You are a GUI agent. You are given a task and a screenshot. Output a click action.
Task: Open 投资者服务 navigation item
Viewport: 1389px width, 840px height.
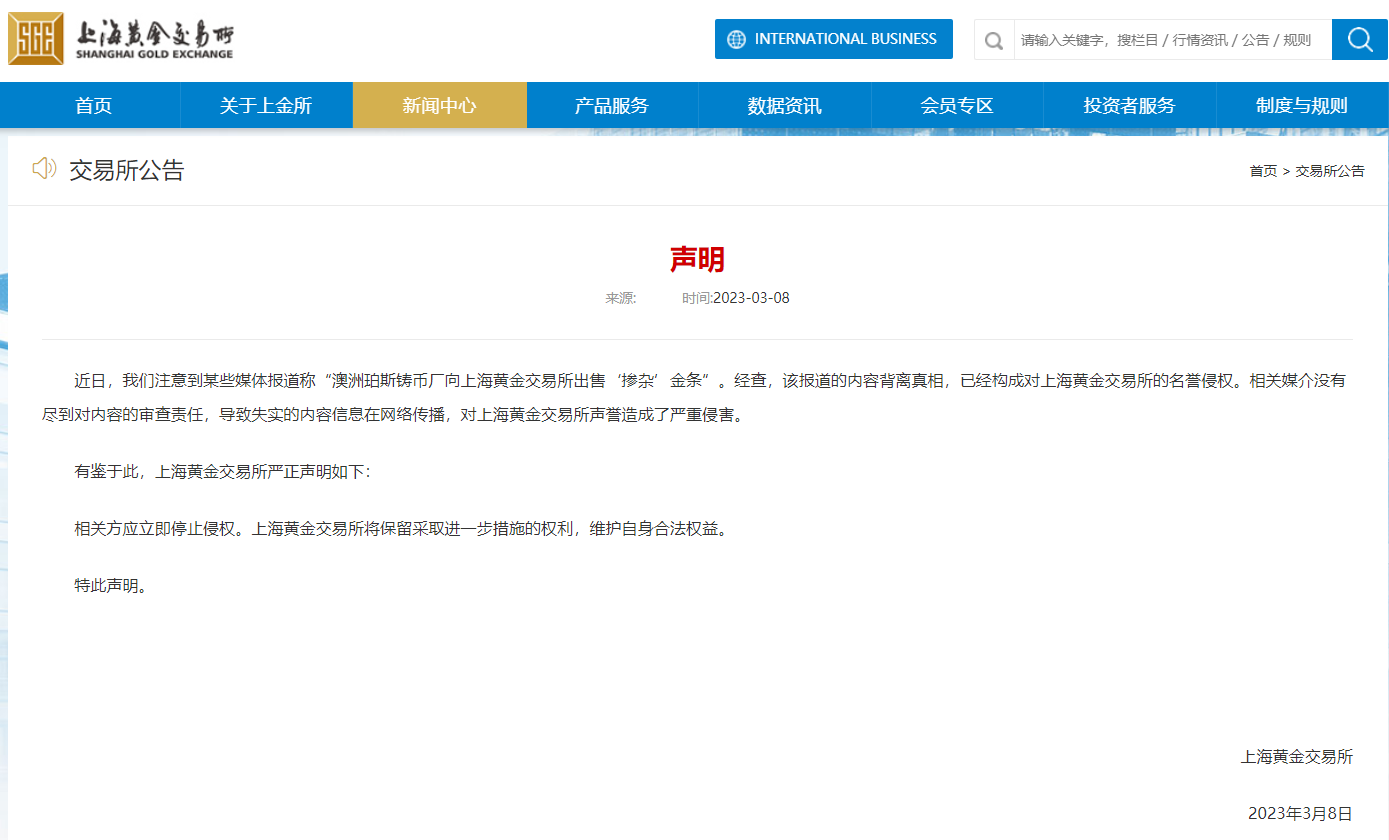1129,105
